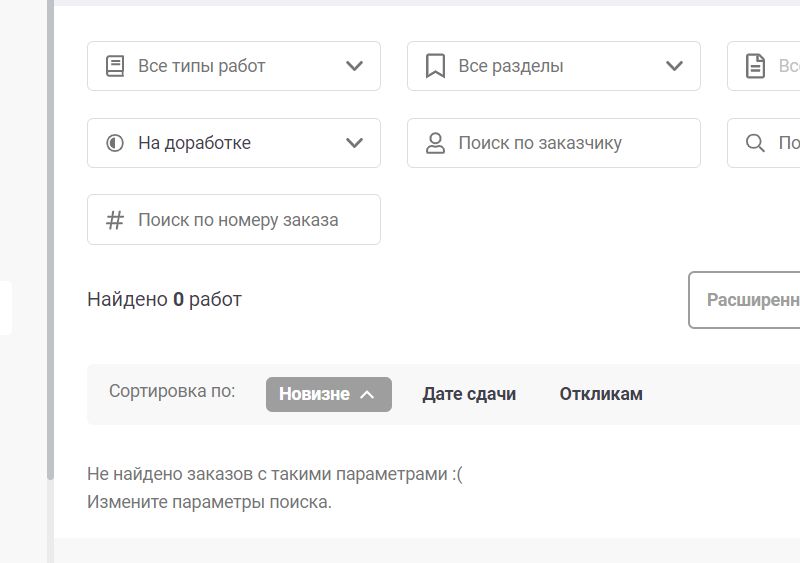Click the book icon in 'Все типы работ'
Image resolution: width=800 pixels, height=563 pixels.
(115, 66)
